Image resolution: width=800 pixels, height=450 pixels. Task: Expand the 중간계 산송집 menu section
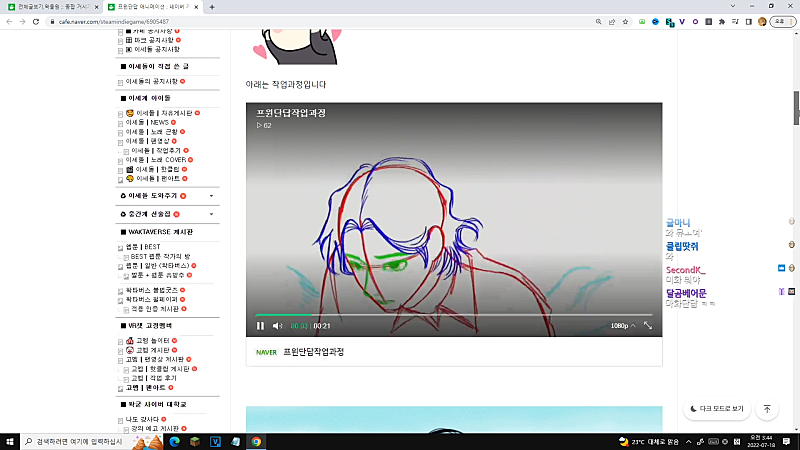[x=211, y=214]
